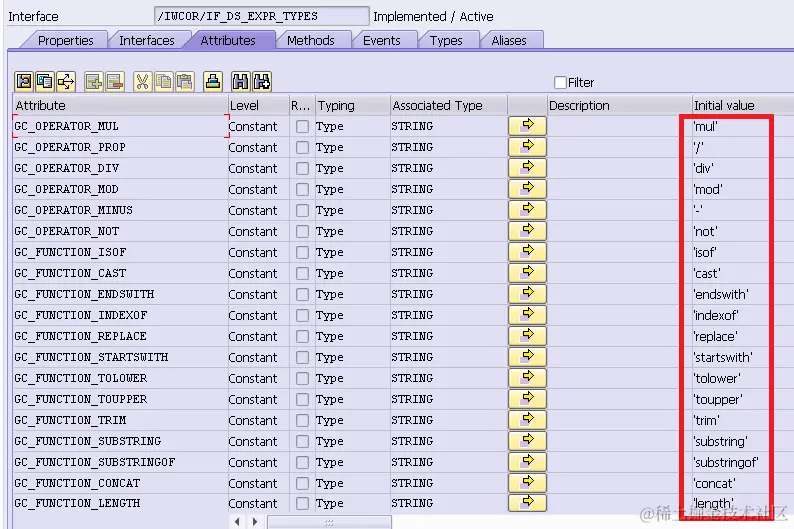Open the Properties tab
794x529 pixels.
tap(65, 40)
